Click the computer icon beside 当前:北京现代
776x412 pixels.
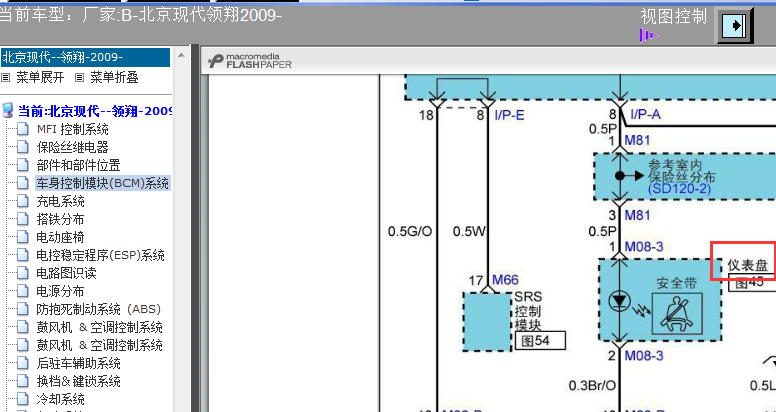(8, 110)
